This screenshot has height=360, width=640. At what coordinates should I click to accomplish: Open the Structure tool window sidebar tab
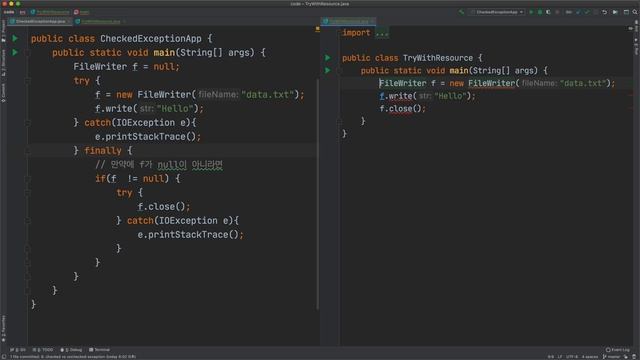point(3,62)
